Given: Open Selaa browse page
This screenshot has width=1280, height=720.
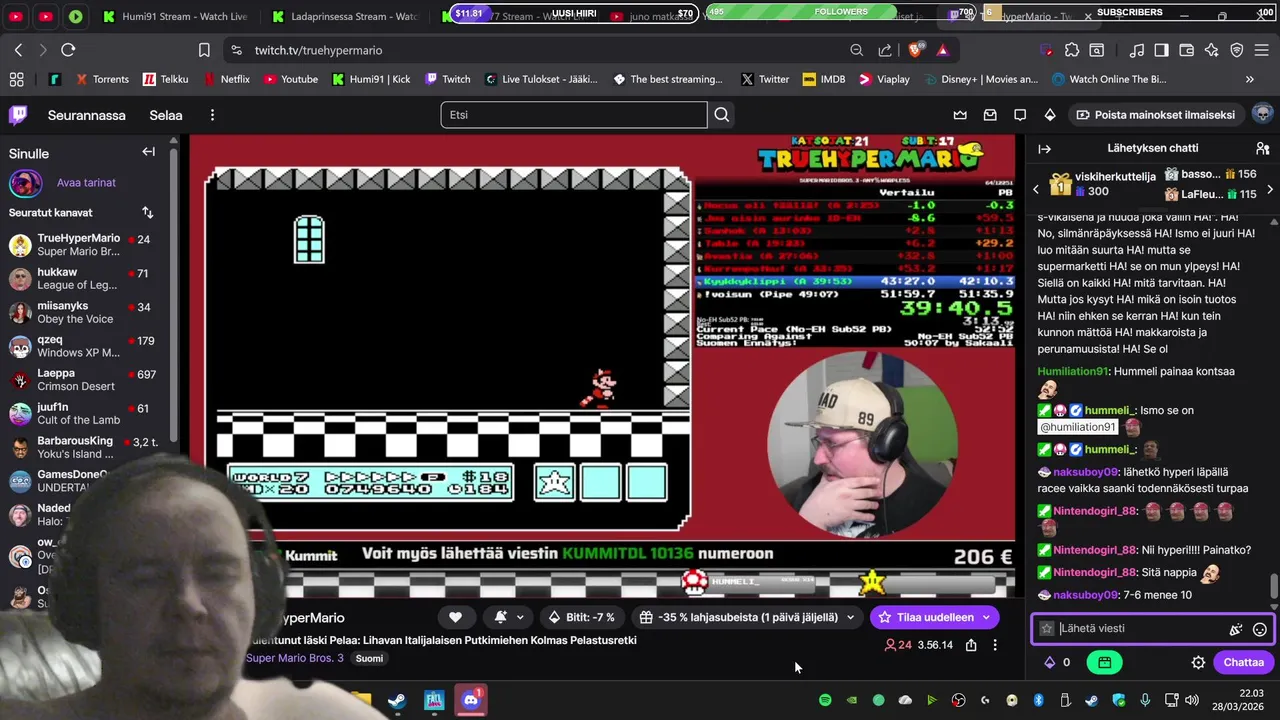Looking at the screenshot, I should point(166,115).
